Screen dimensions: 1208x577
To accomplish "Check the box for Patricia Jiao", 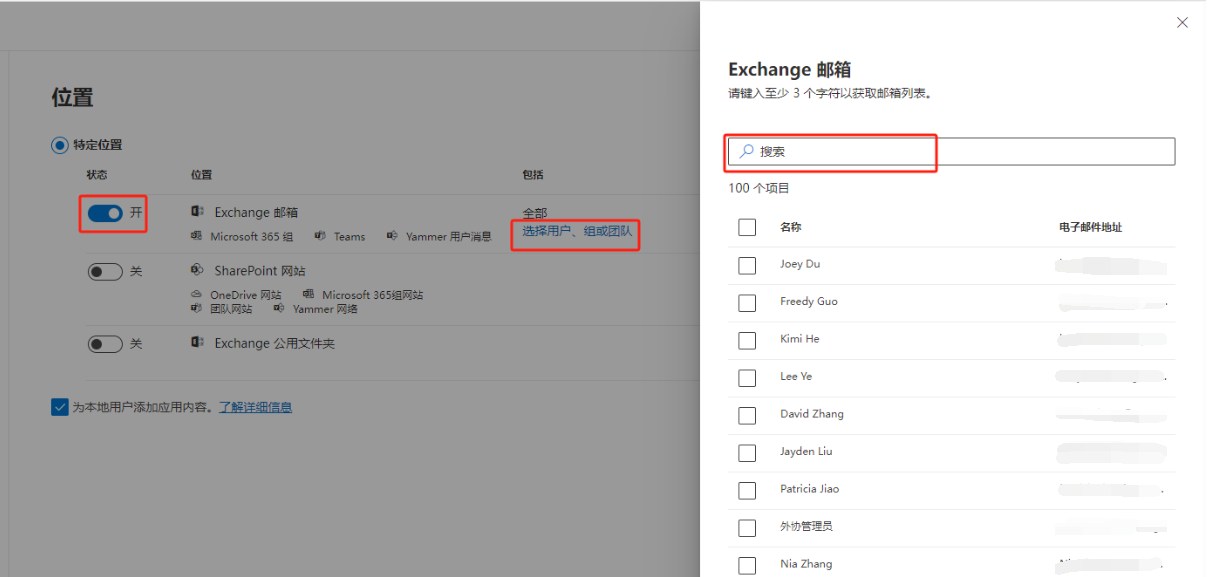I will coord(747,490).
